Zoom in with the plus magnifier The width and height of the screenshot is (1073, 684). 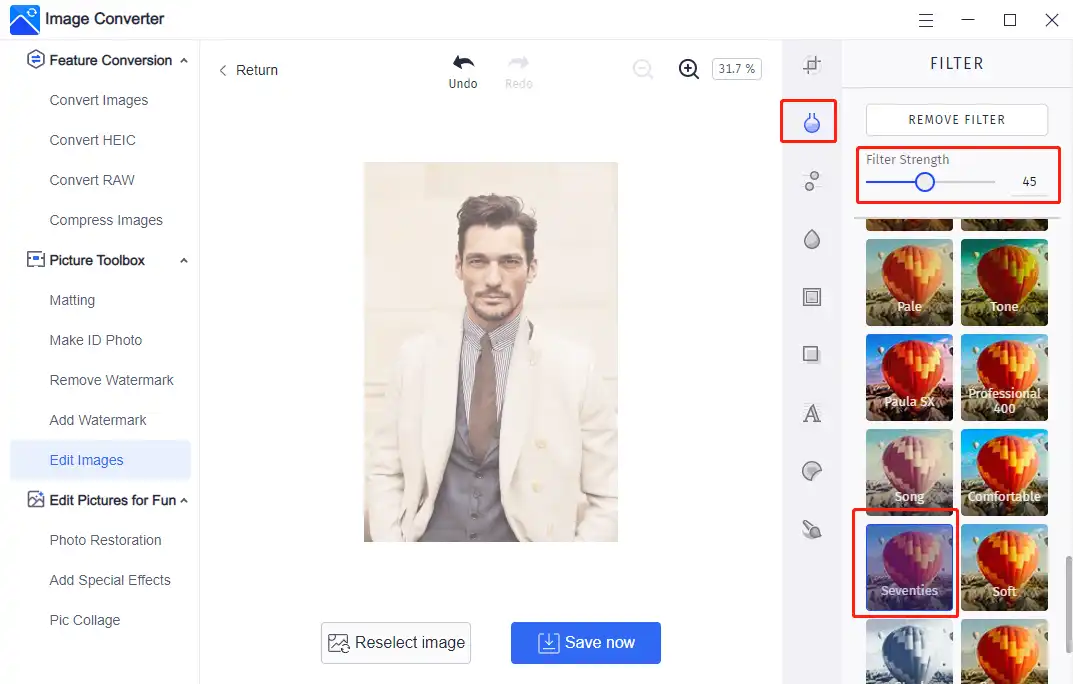688,69
